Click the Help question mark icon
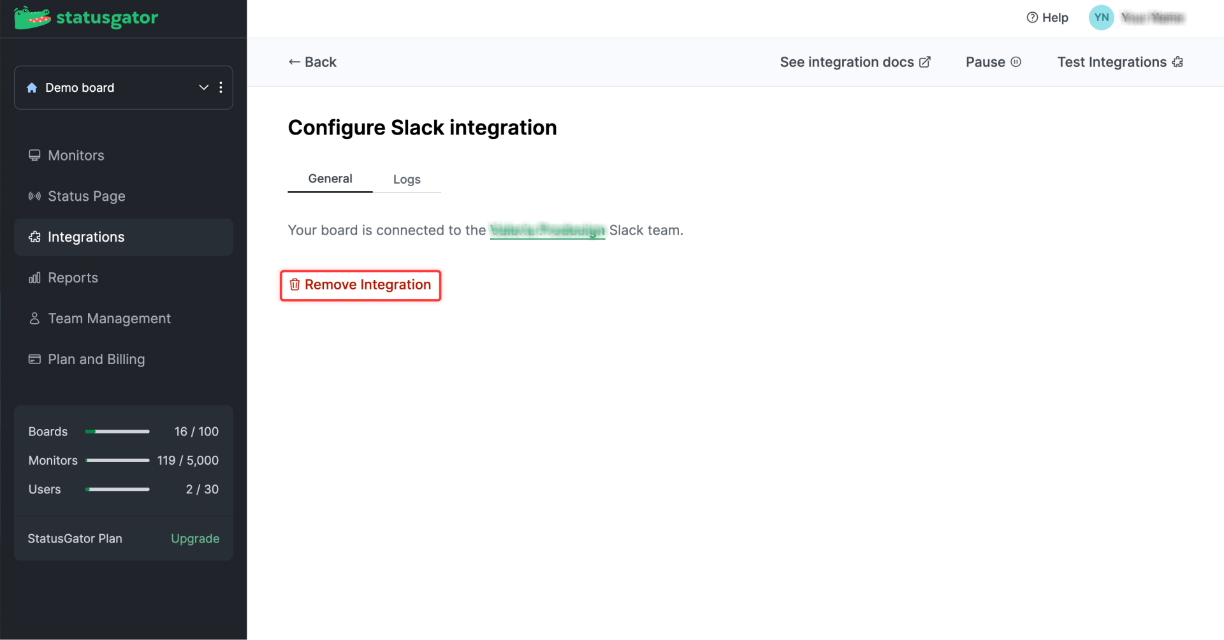1224x640 pixels. [x=1032, y=18]
